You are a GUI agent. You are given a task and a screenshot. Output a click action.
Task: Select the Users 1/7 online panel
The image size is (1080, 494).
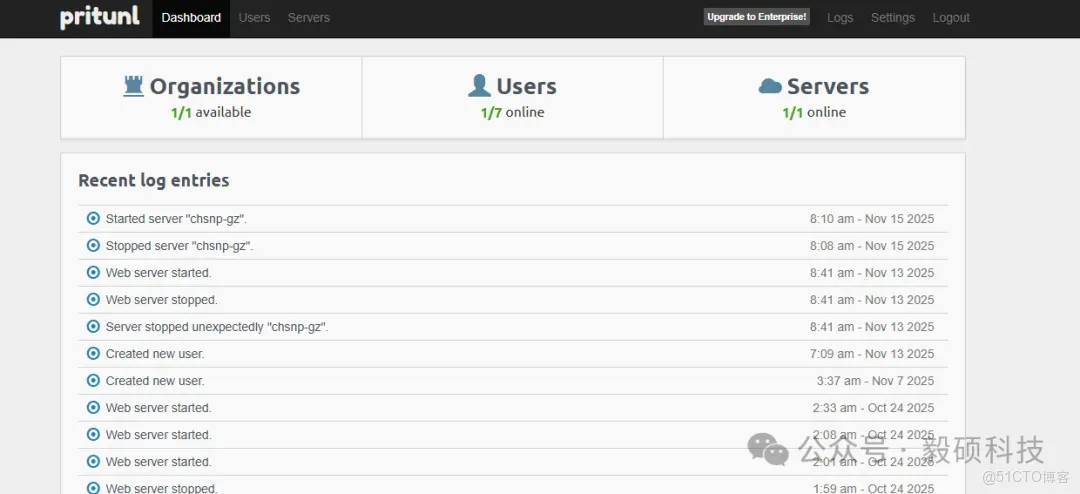[x=512, y=98]
